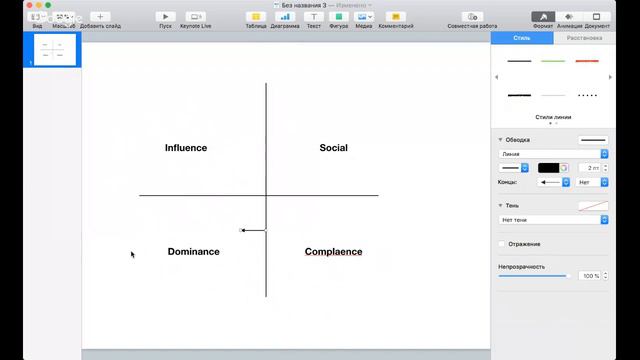Collapse the Тень section triangle

click(500, 205)
